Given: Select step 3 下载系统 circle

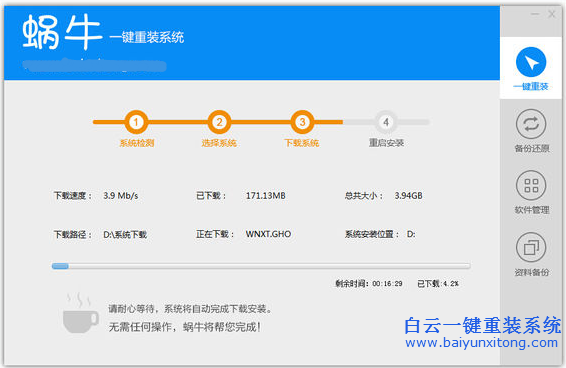Looking at the screenshot, I should coord(302,122).
